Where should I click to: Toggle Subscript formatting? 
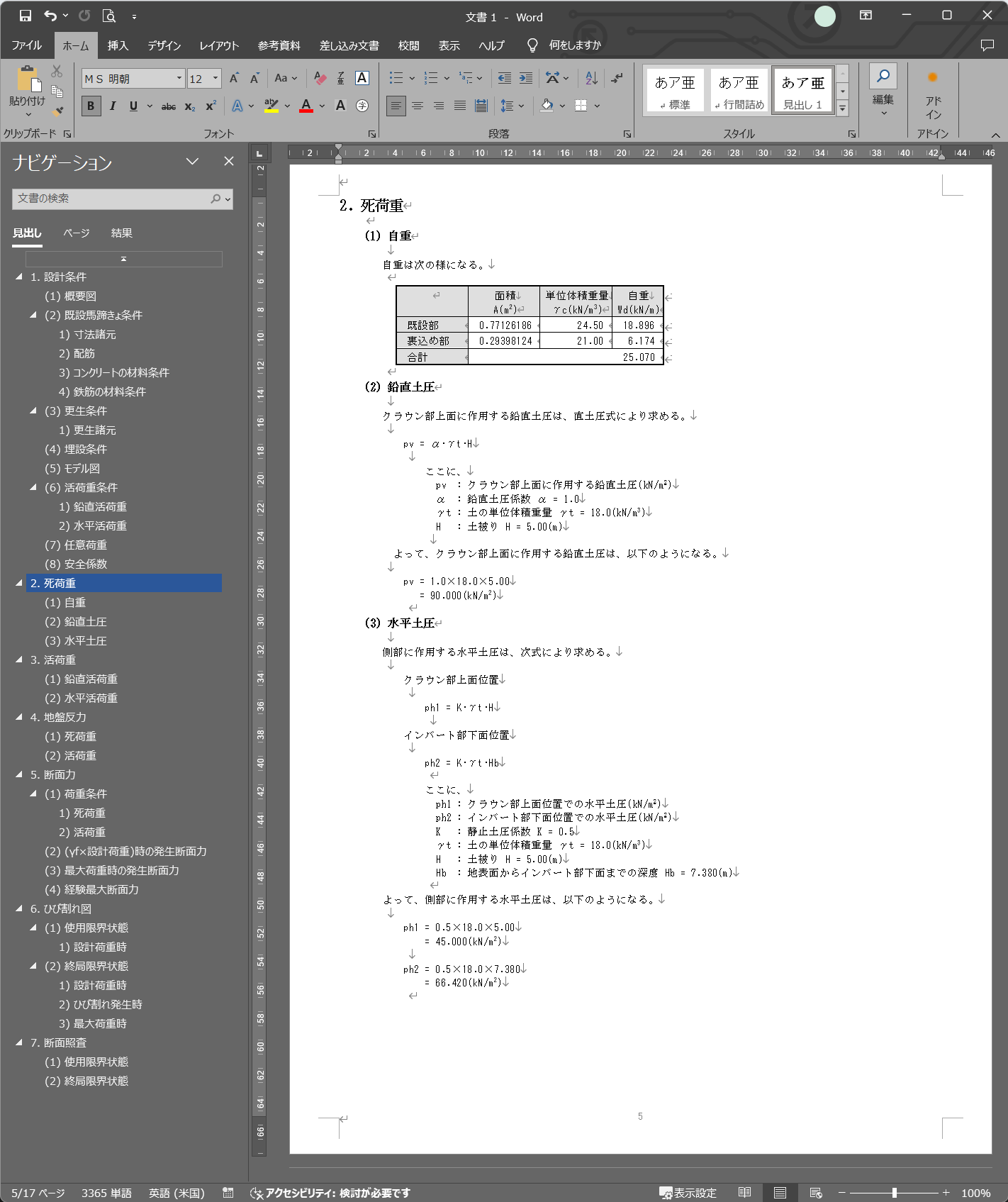[190, 106]
